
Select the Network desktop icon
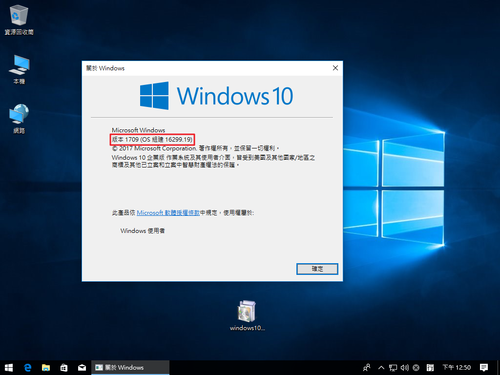point(19,118)
